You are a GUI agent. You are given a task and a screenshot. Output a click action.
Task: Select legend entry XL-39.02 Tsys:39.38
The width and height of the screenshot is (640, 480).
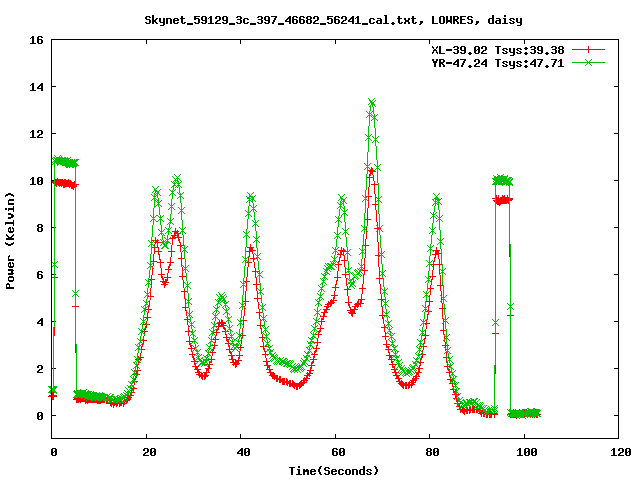(x=498, y=50)
